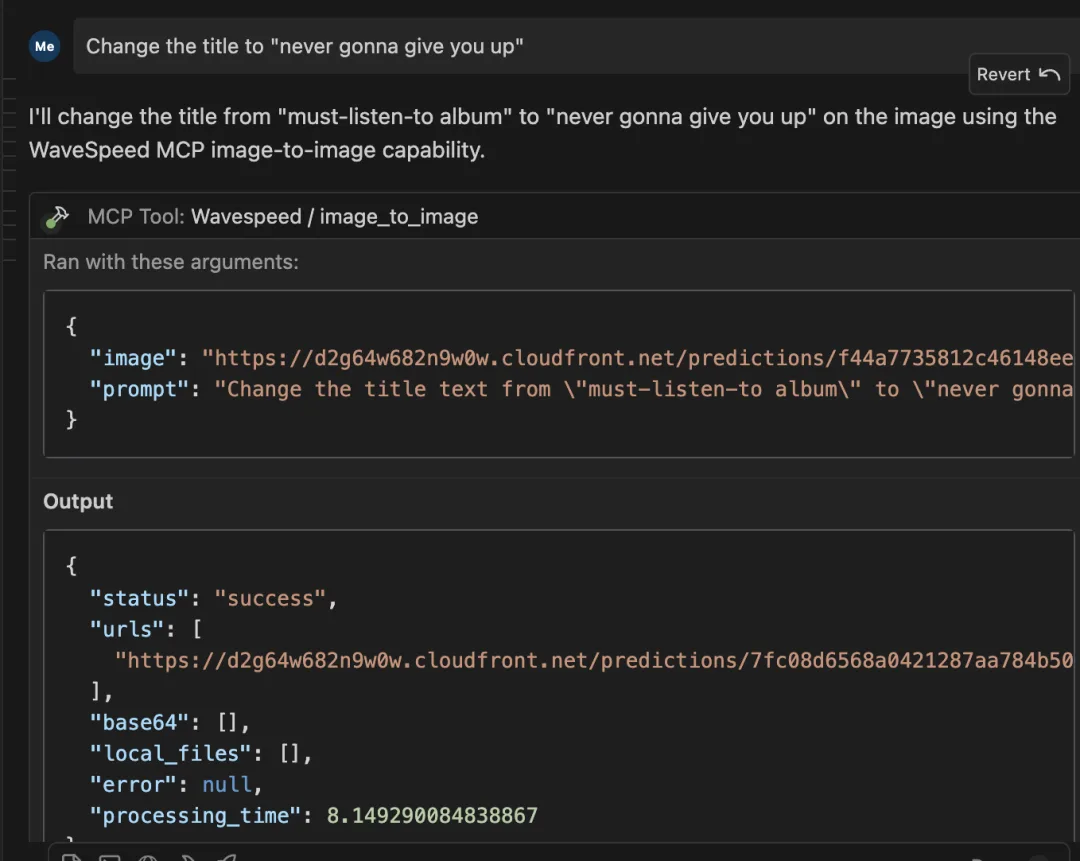The height and width of the screenshot is (861, 1080).
Task: Click the "success" status value
Action: point(269,599)
